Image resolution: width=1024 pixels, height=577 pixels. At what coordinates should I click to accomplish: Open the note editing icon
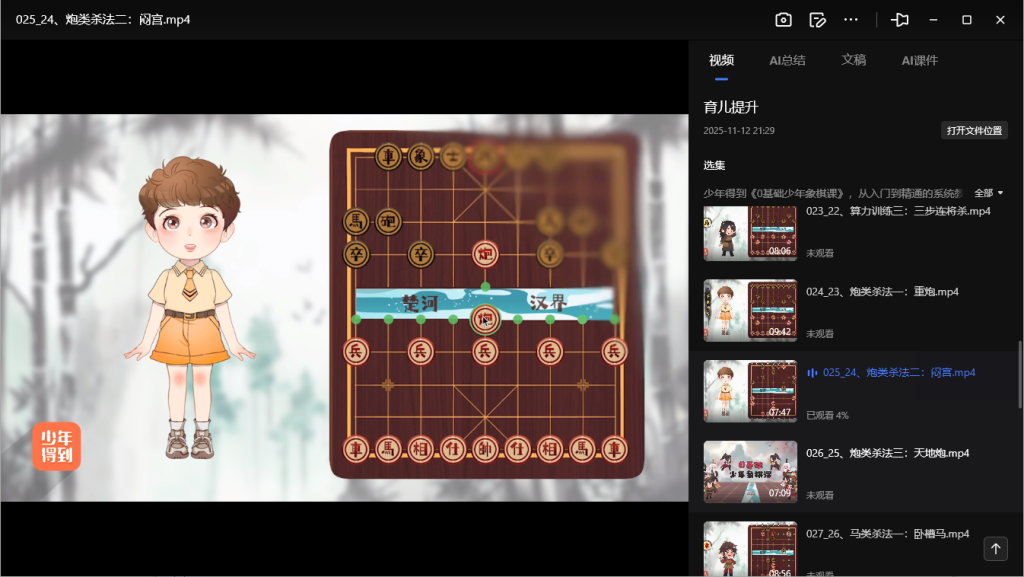(x=817, y=20)
